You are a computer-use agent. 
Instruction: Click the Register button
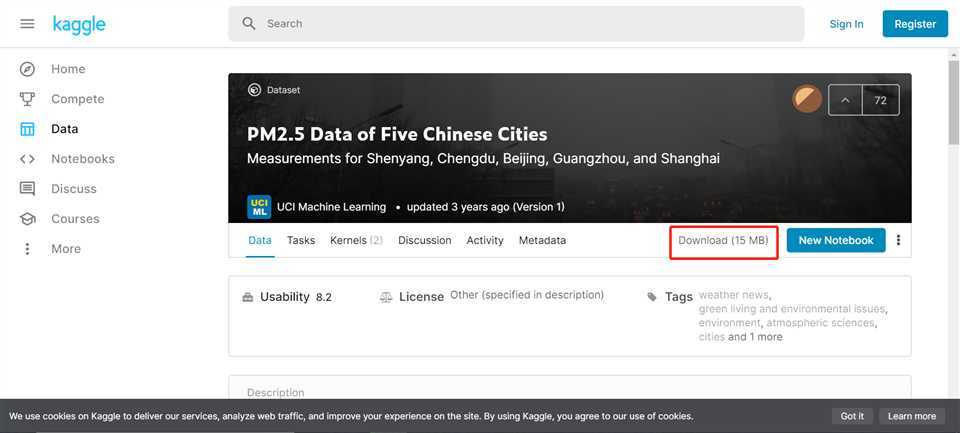coord(915,24)
